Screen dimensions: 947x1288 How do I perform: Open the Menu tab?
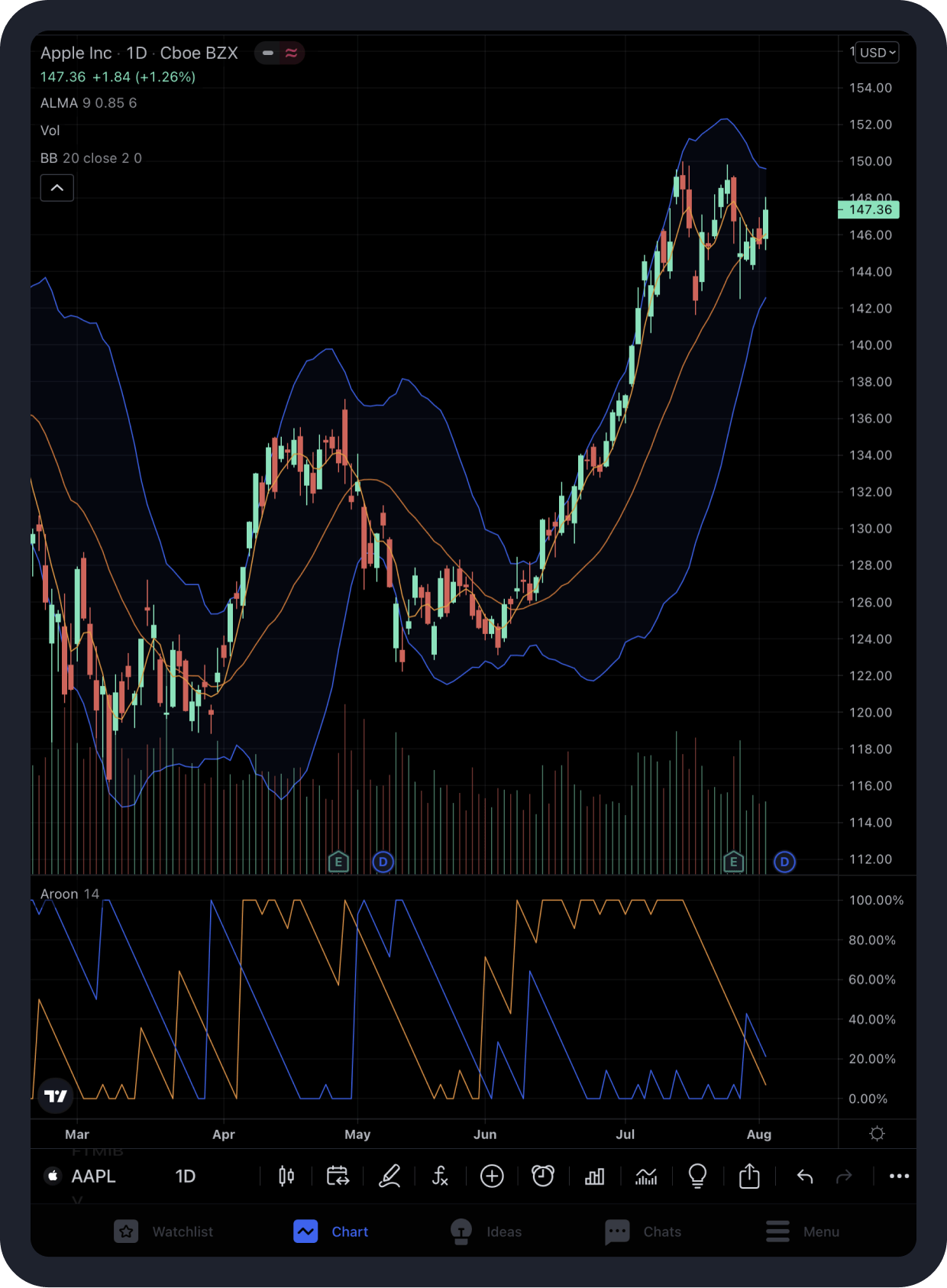click(x=803, y=1231)
